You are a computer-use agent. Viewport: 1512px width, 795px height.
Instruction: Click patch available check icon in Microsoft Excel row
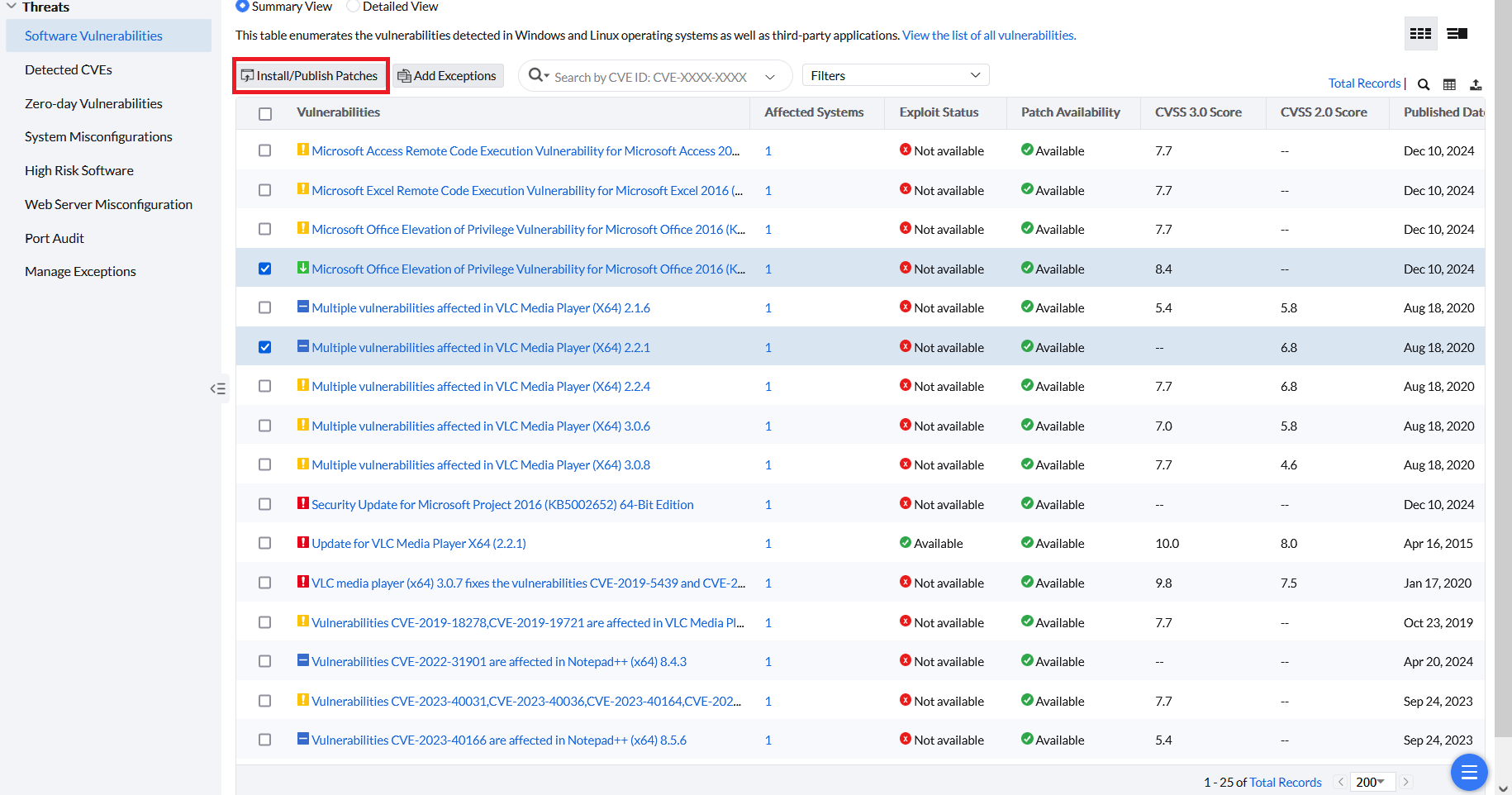[1027, 188]
